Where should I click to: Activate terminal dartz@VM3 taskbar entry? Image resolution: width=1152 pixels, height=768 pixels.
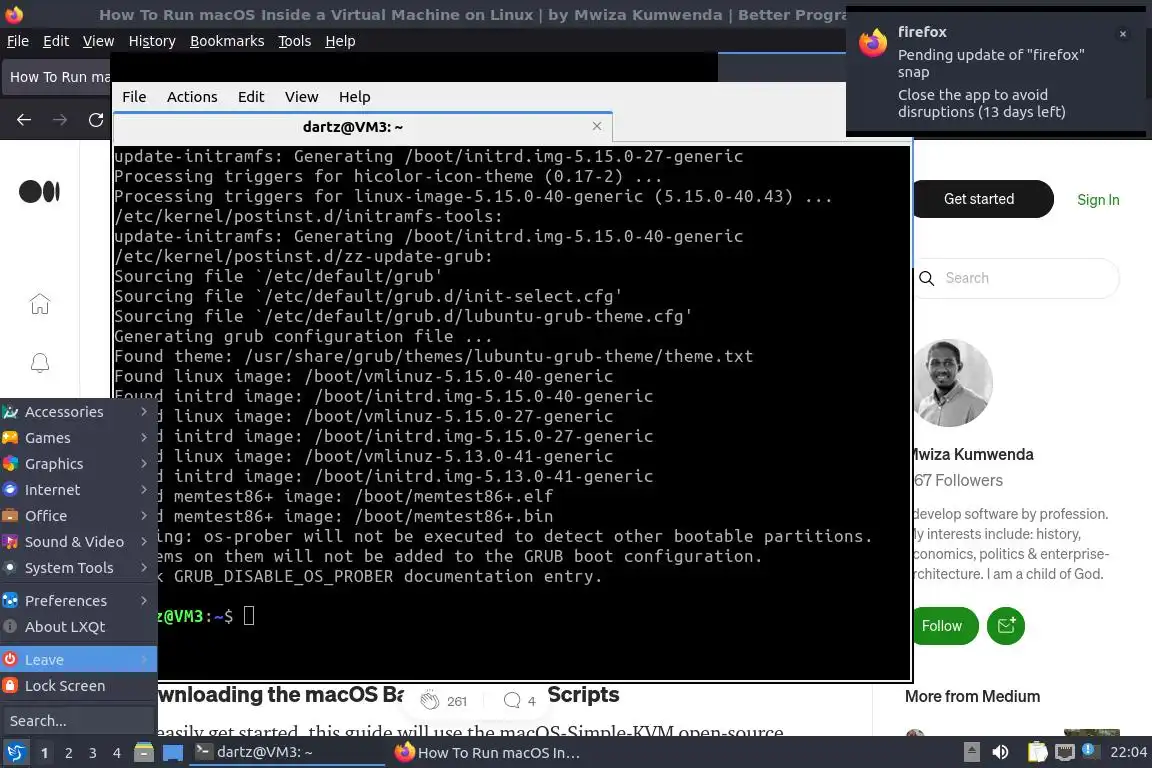287,752
